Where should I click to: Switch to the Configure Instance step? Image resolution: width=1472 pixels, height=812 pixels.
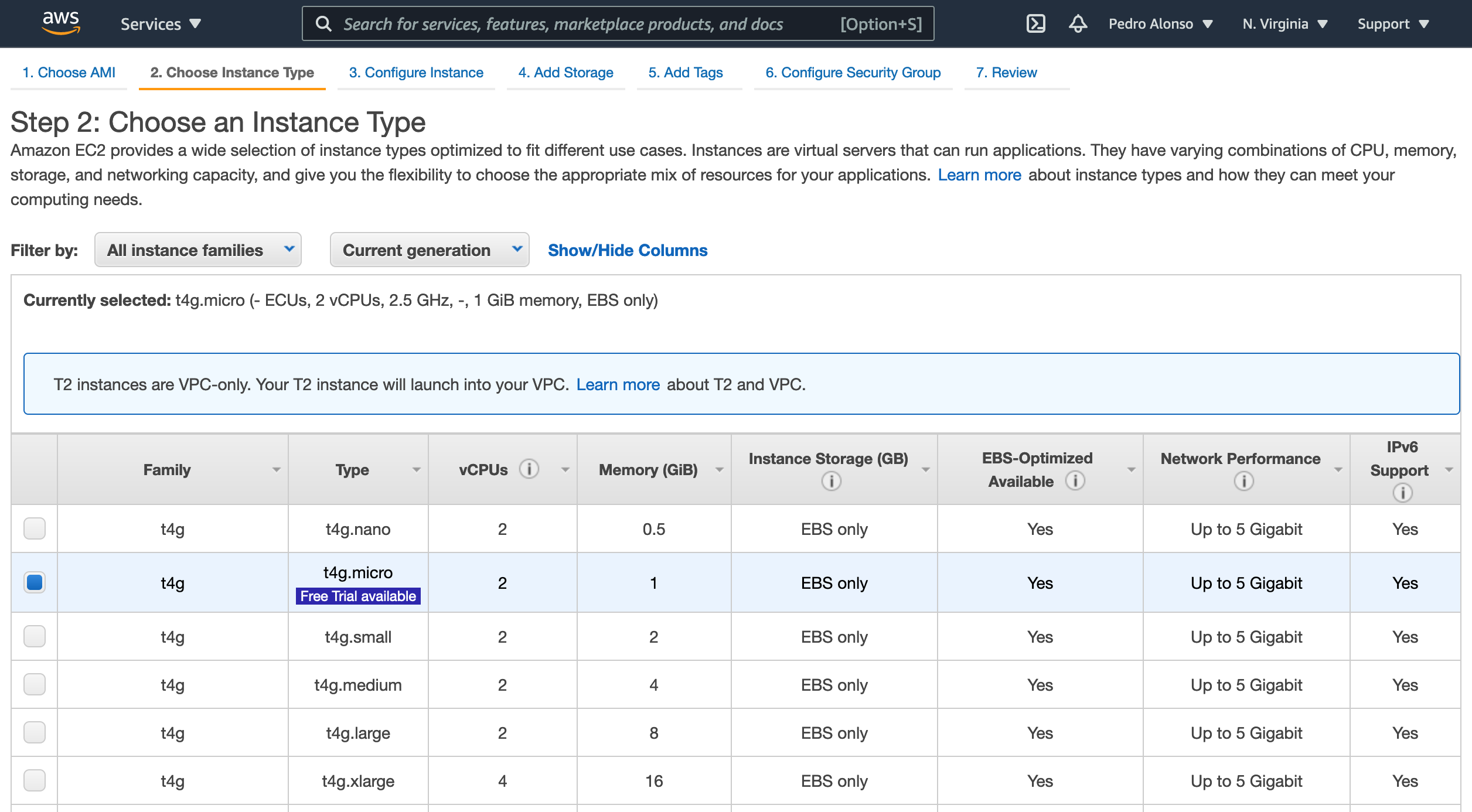[416, 72]
